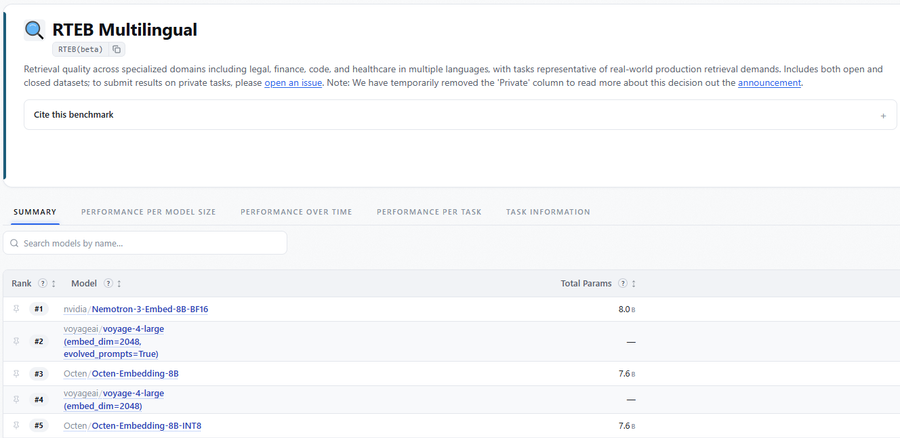The image size is (900, 438).
Task: Click the help icon beside Total Params
Action: pyautogui.click(x=623, y=284)
